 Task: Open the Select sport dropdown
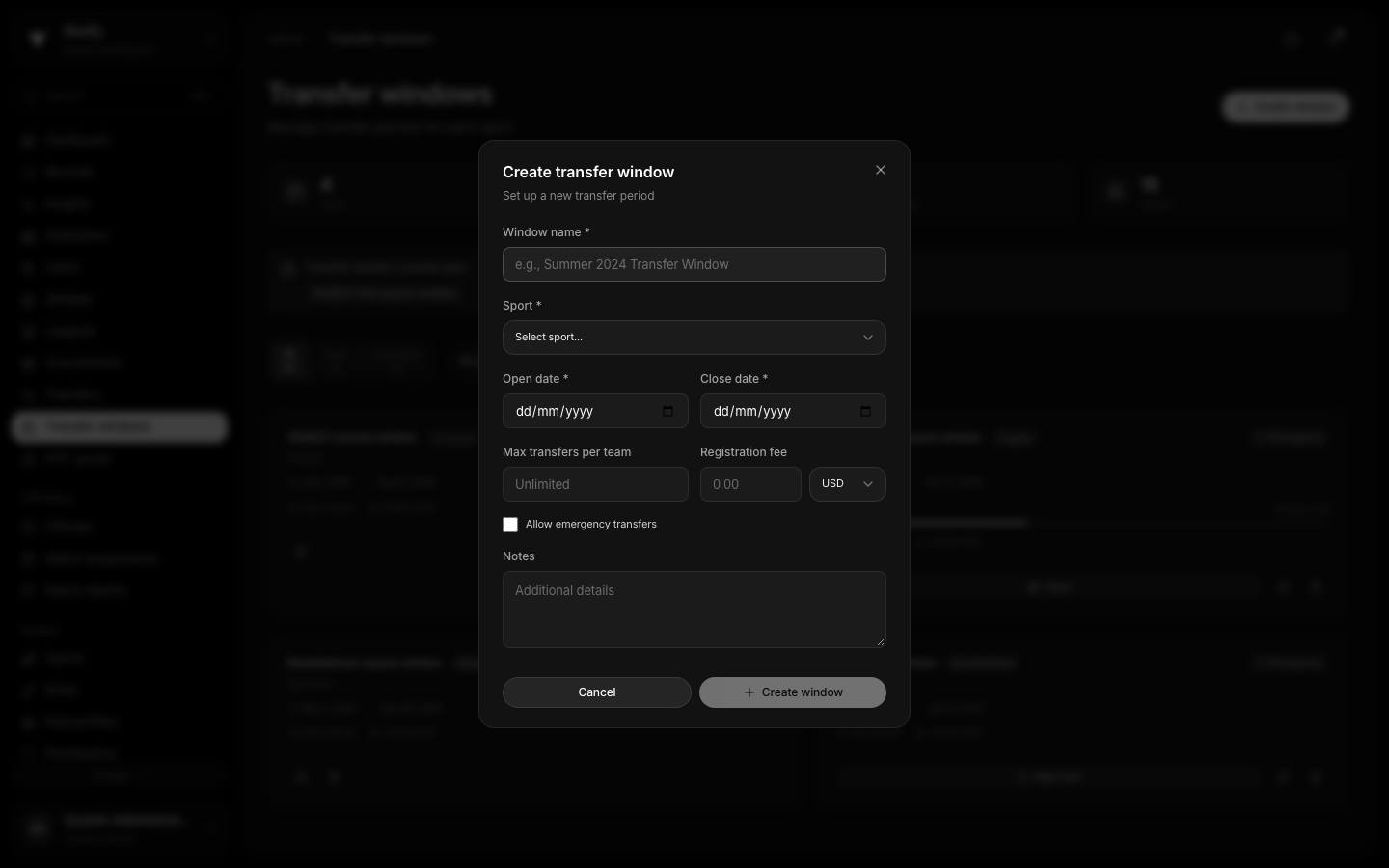694,338
